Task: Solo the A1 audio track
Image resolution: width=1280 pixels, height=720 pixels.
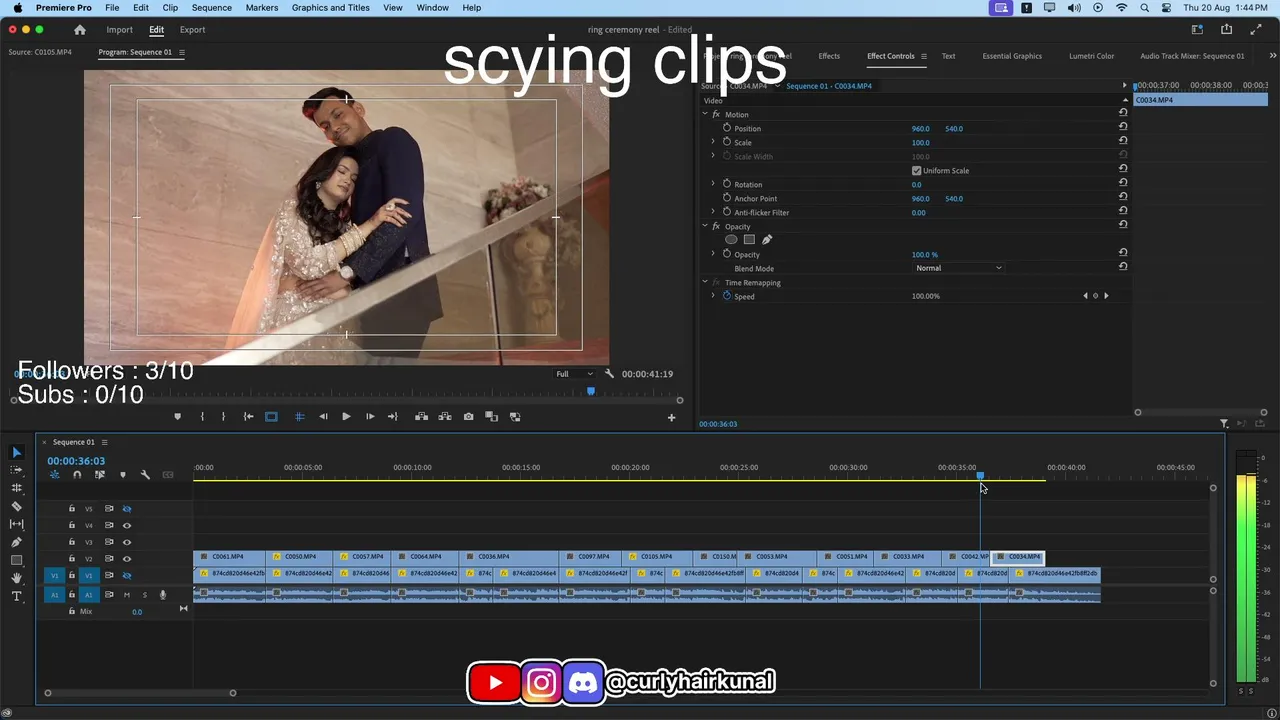Action: click(144, 595)
